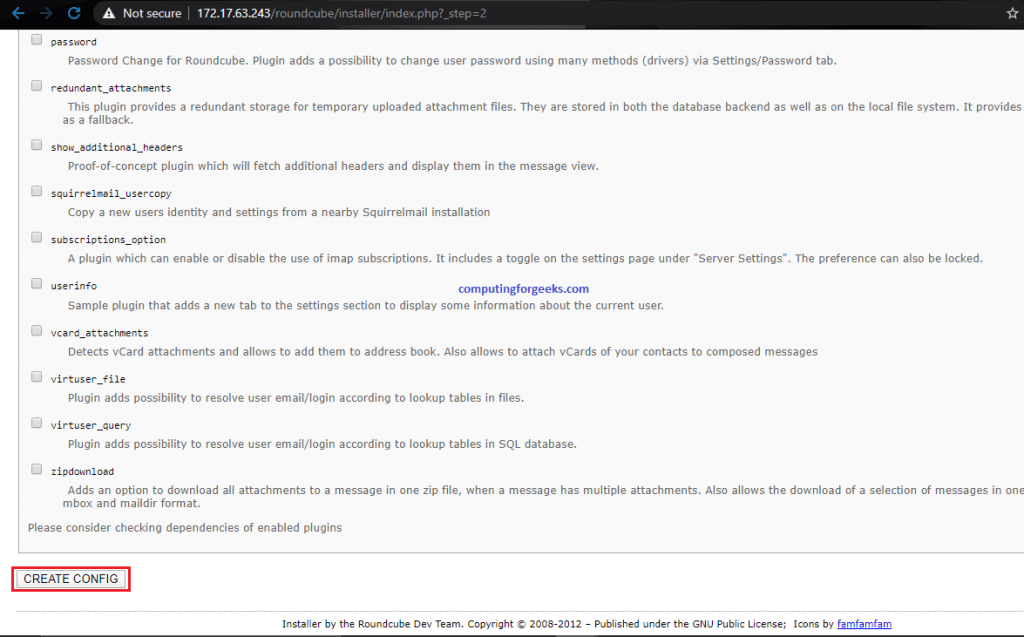Open the computingforgeeks.com link
The image size is (1024, 637).
(x=523, y=288)
